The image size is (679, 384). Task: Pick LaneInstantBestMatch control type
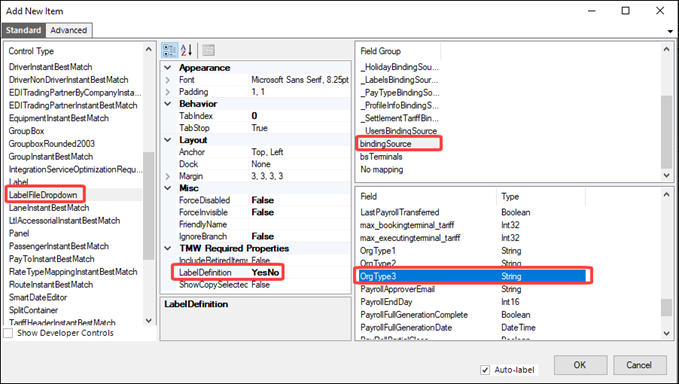(49, 208)
